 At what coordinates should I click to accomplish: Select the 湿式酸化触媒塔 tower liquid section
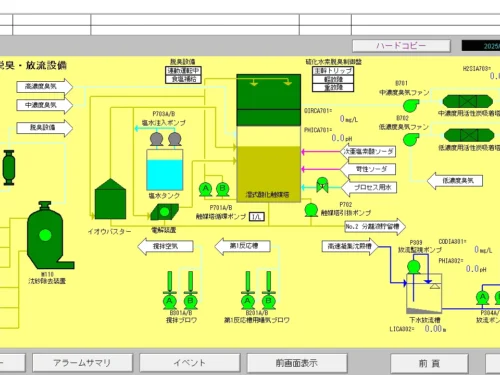click(x=269, y=174)
